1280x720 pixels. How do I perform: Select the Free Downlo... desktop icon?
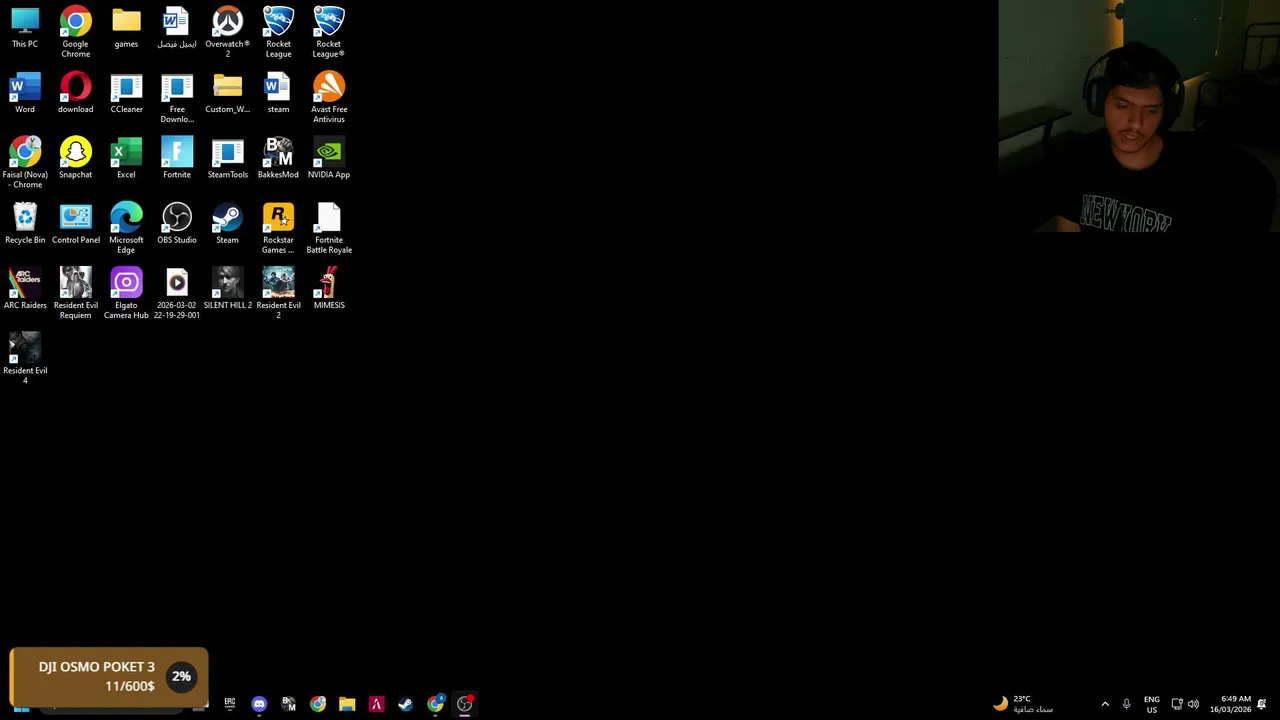click(177, 98)
